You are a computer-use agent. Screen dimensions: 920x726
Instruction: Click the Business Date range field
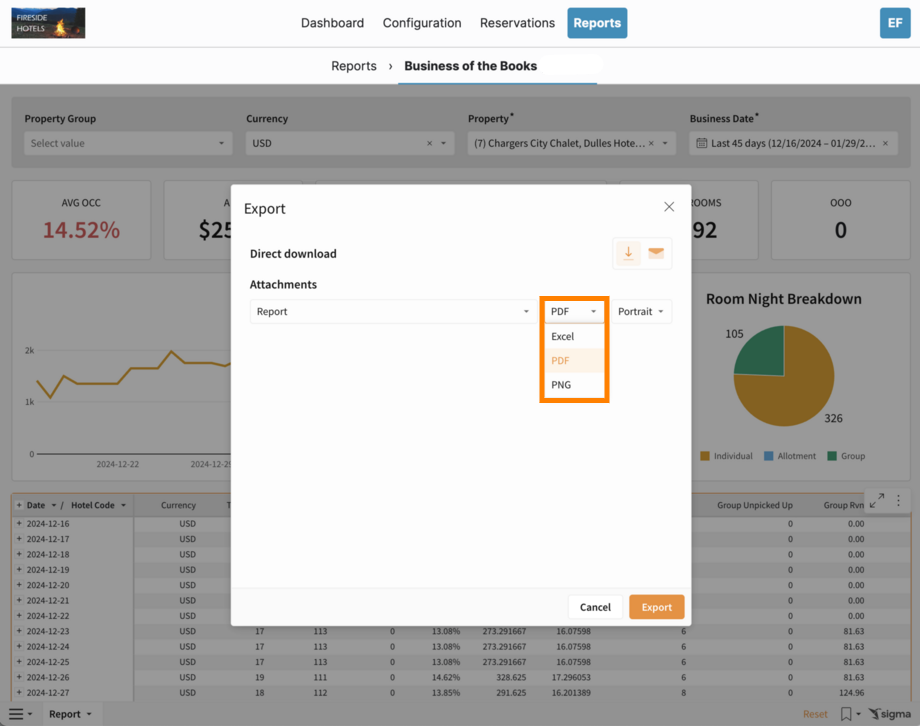tap(793, 143)
